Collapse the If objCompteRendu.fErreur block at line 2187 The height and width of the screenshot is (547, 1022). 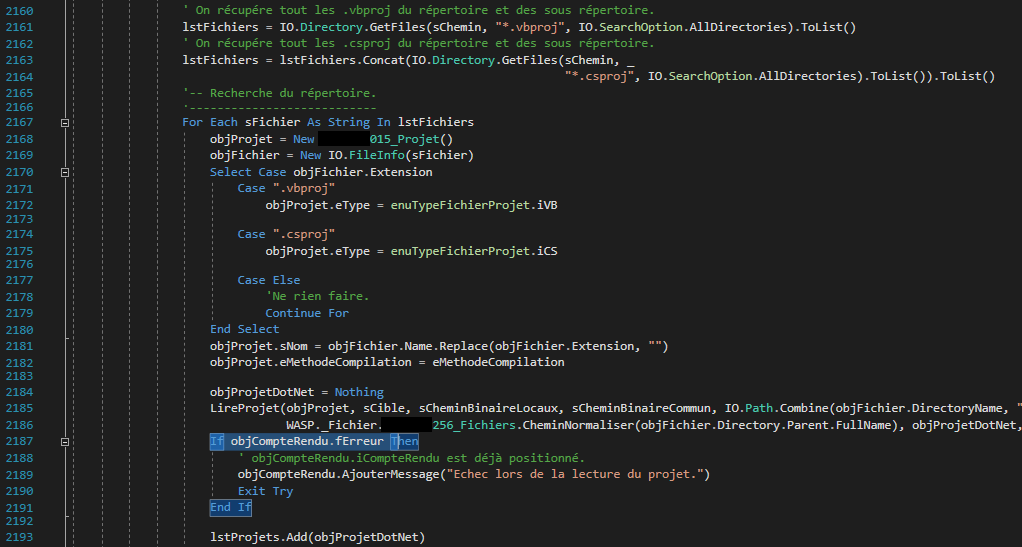coord(65,442)
